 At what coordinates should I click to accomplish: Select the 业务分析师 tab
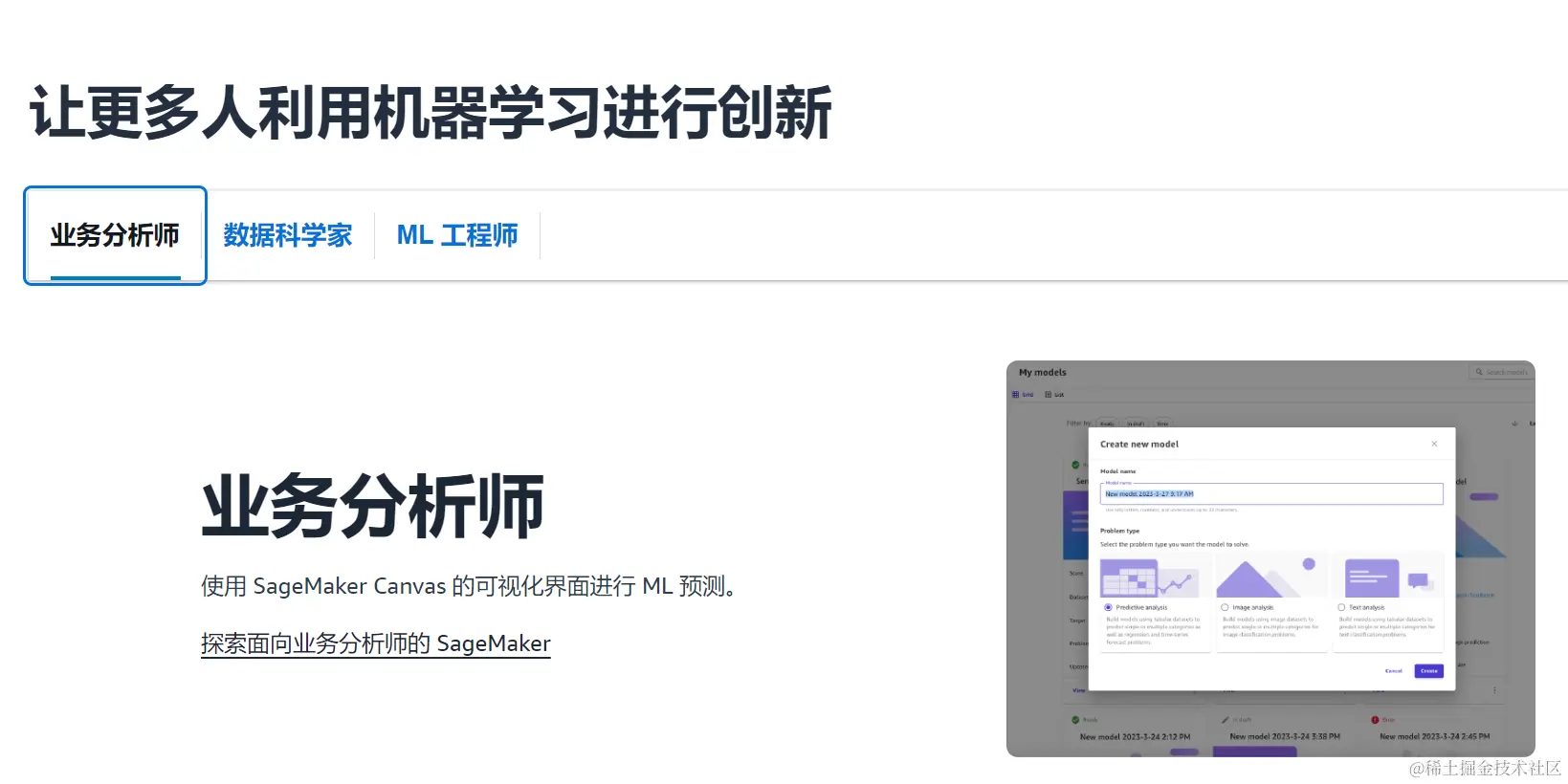115,235
